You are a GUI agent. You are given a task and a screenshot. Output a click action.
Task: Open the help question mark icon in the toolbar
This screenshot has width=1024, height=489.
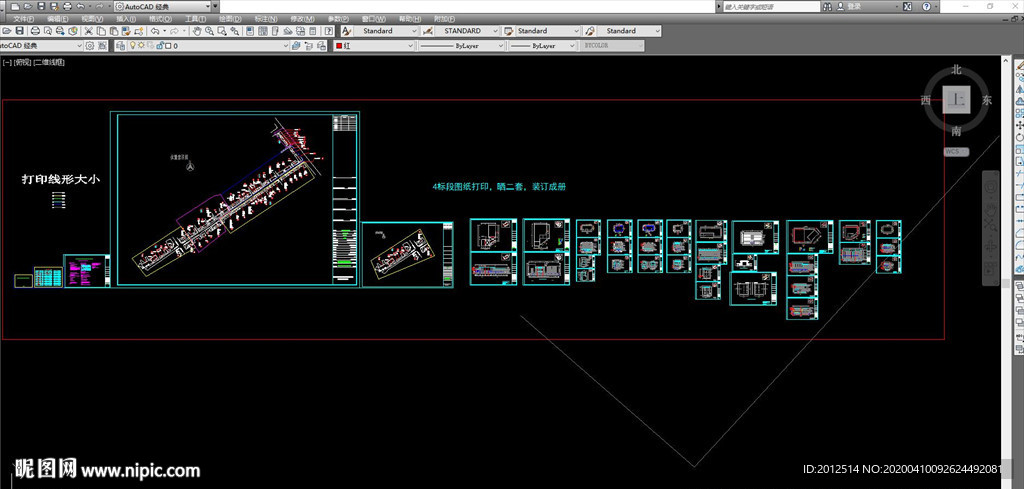pos(329,31)
